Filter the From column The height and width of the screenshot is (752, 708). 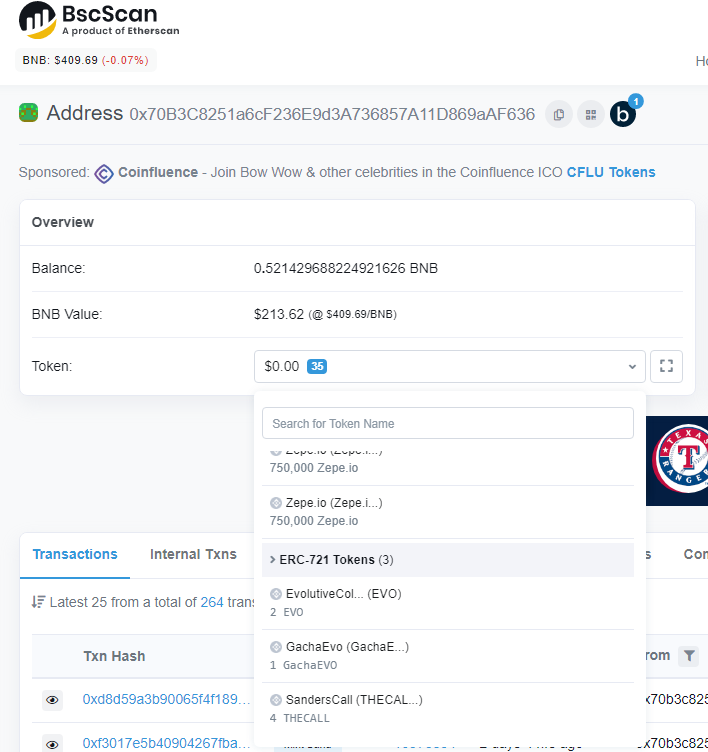tap(688, 656)
